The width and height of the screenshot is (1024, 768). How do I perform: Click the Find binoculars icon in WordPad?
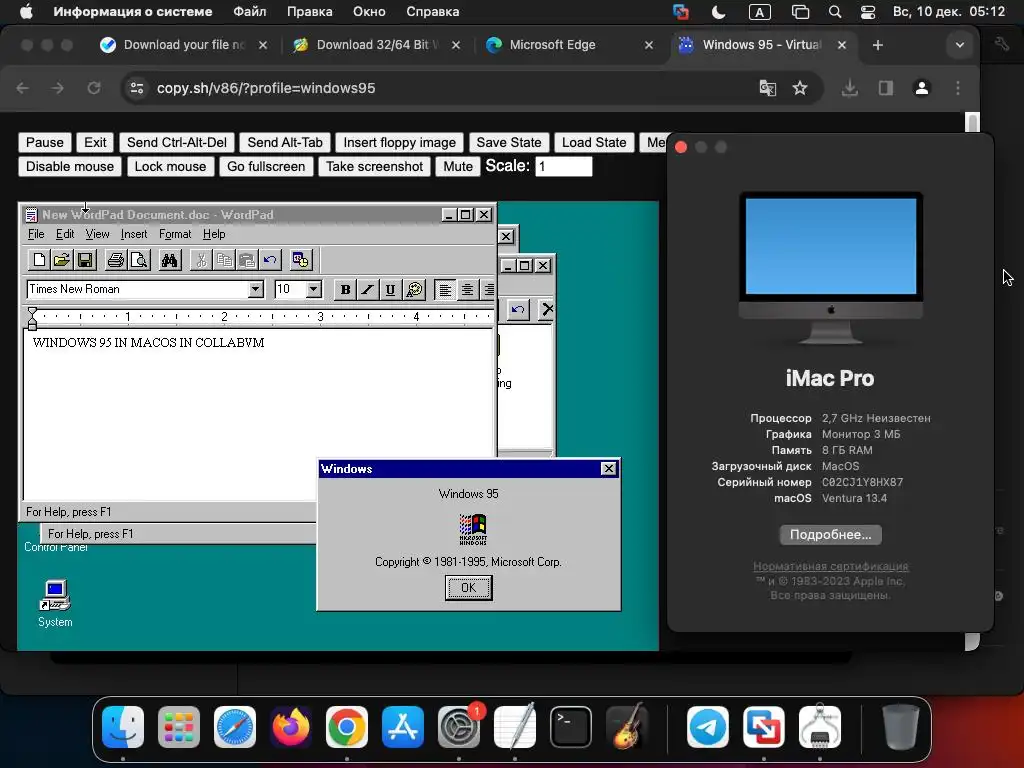[x=170, y=260]
